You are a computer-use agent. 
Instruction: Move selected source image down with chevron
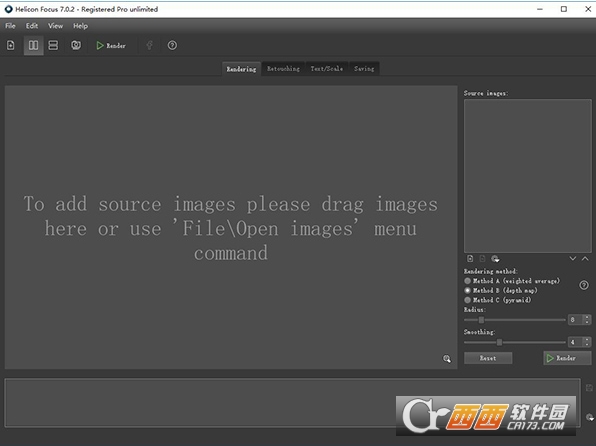tap(573, 259)
